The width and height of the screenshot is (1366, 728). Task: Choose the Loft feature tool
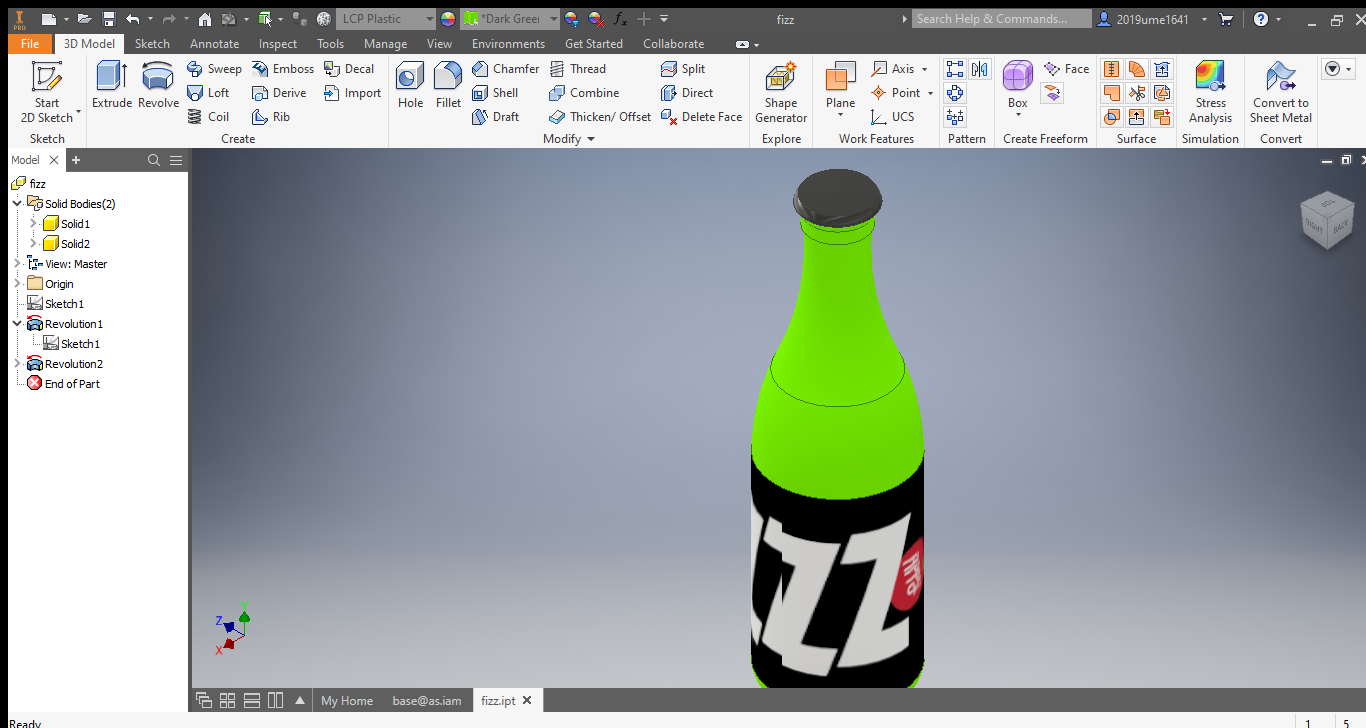click(208, 93)
